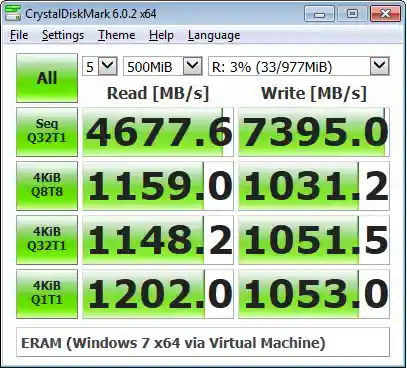407x368 pixels.
Task: Open the Settings menu
Action: pyautogui.click(x=63, y=35)
